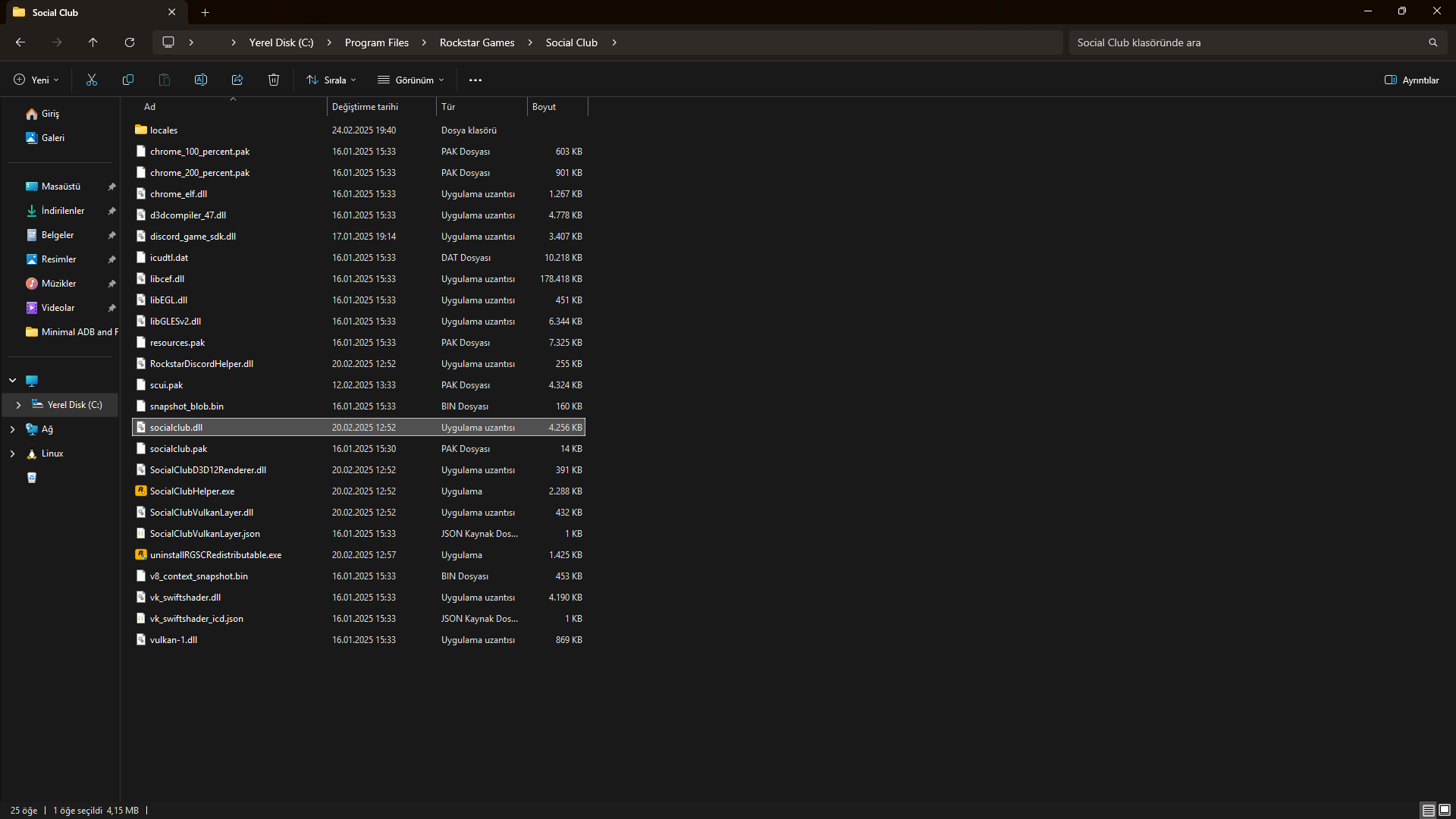Click the Copy icon in toolbar

[128, 80]
